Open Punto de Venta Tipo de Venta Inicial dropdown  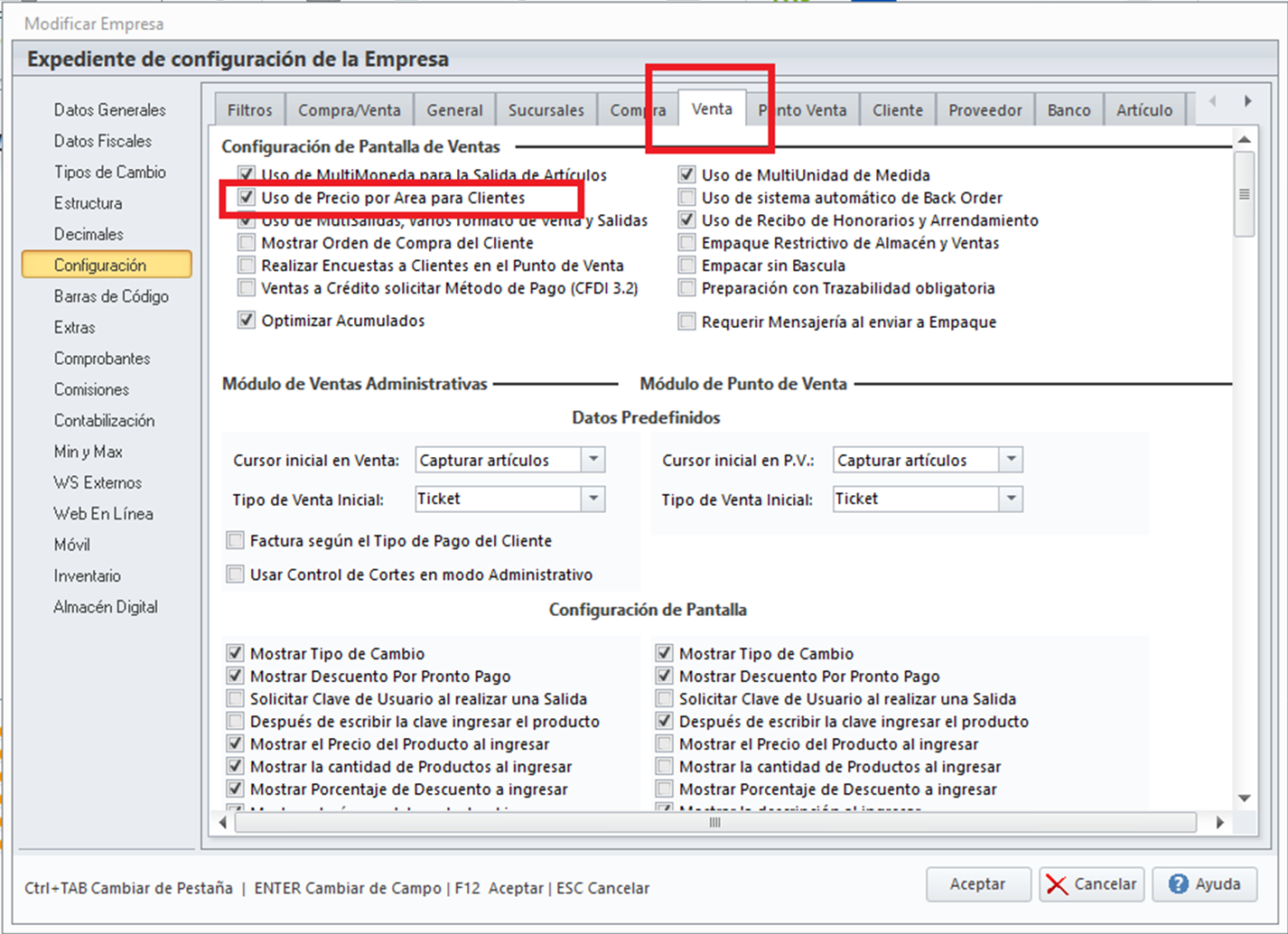[1012, 499]
